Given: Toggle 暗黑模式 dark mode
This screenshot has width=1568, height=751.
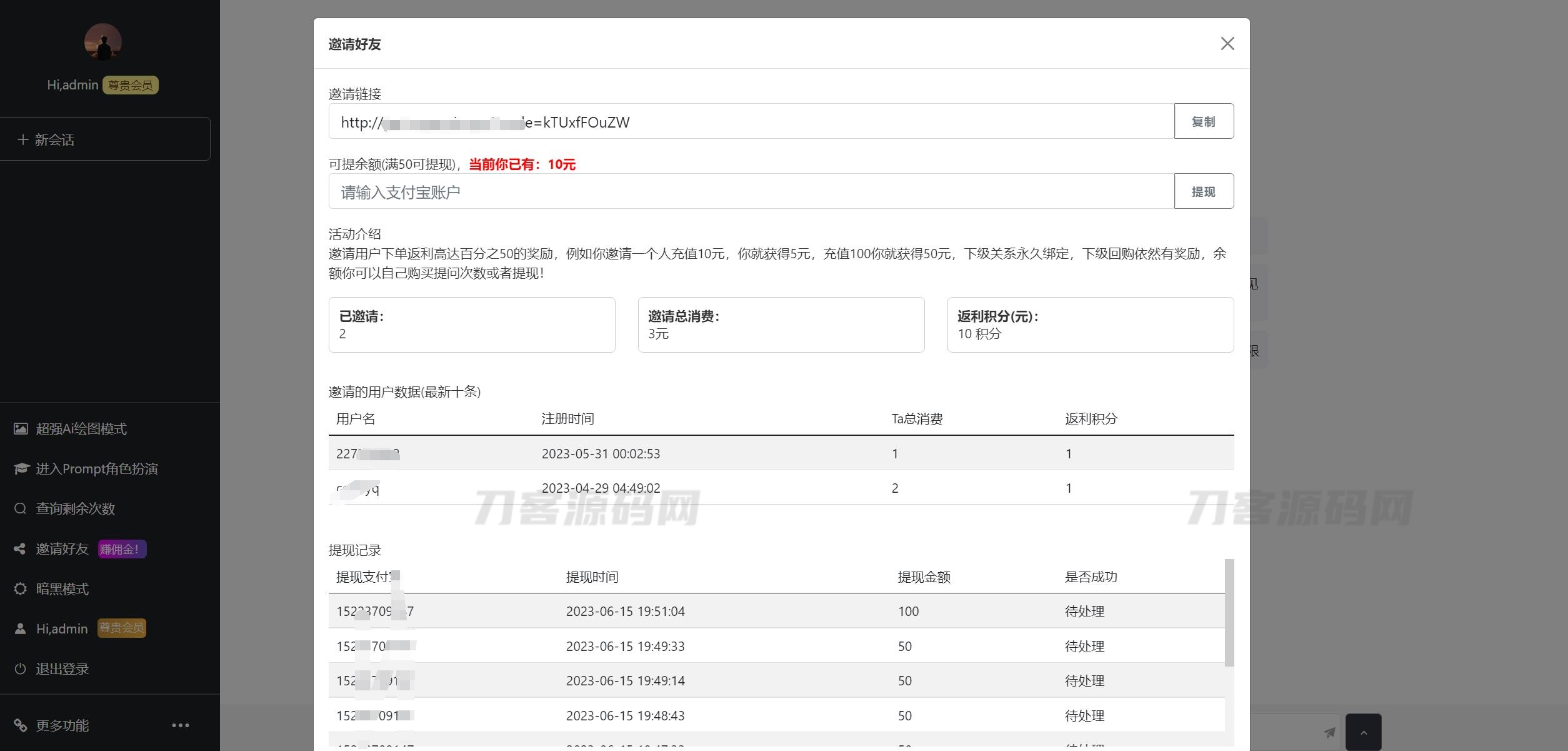Looking at the screenshot, I should tap(62, 589).
